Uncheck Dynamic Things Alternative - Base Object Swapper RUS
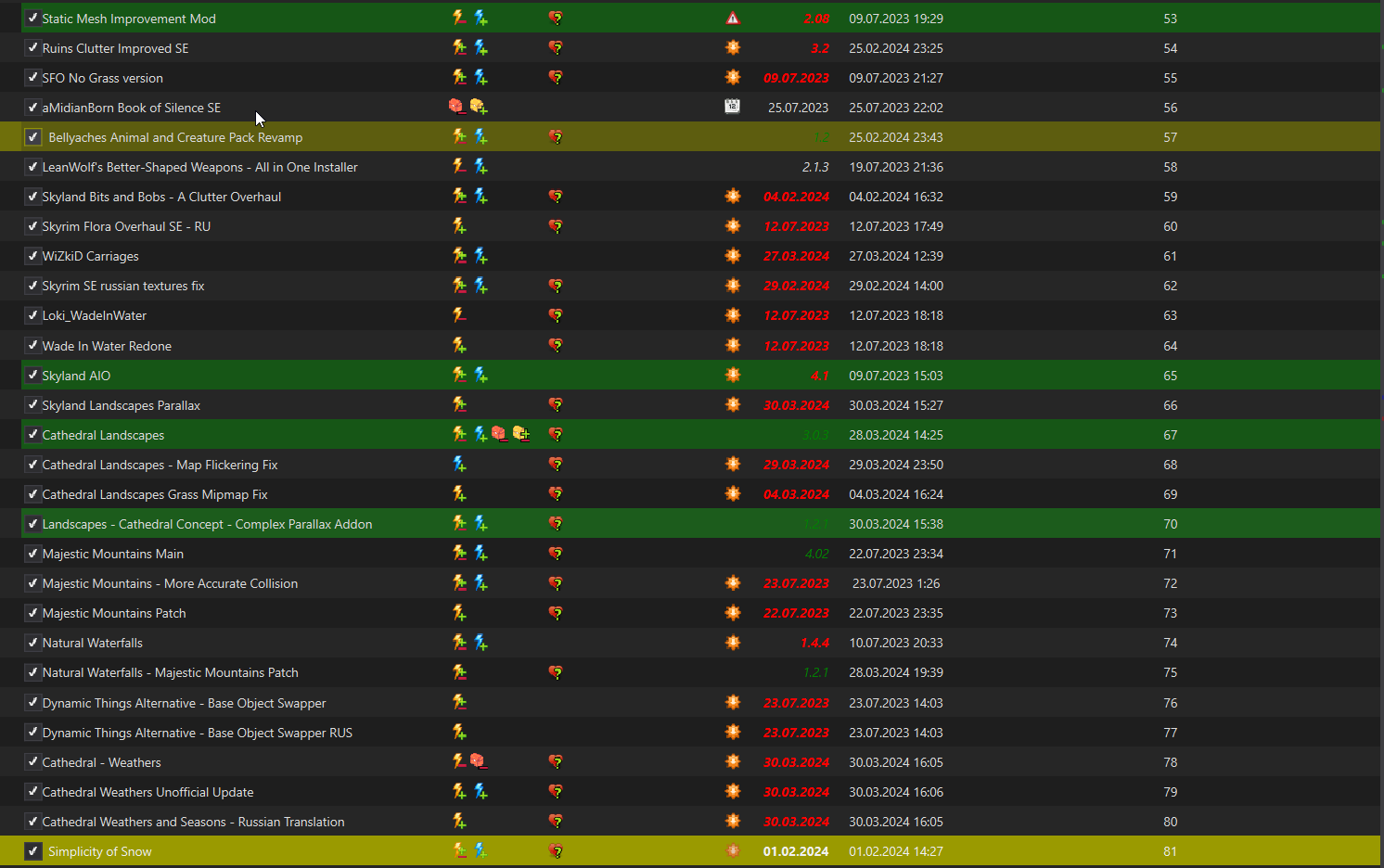1384x868 pixels. click(32, 732)
